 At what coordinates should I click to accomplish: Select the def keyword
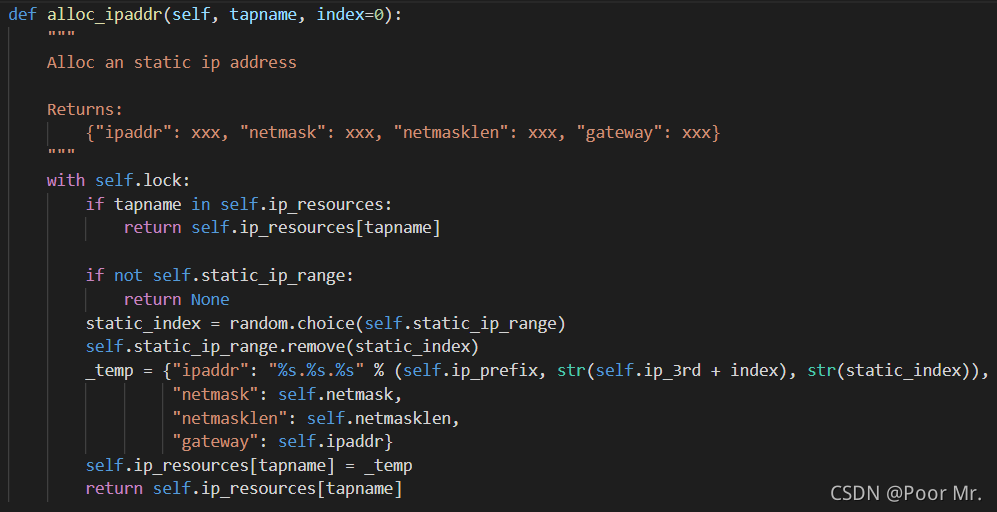22,15
